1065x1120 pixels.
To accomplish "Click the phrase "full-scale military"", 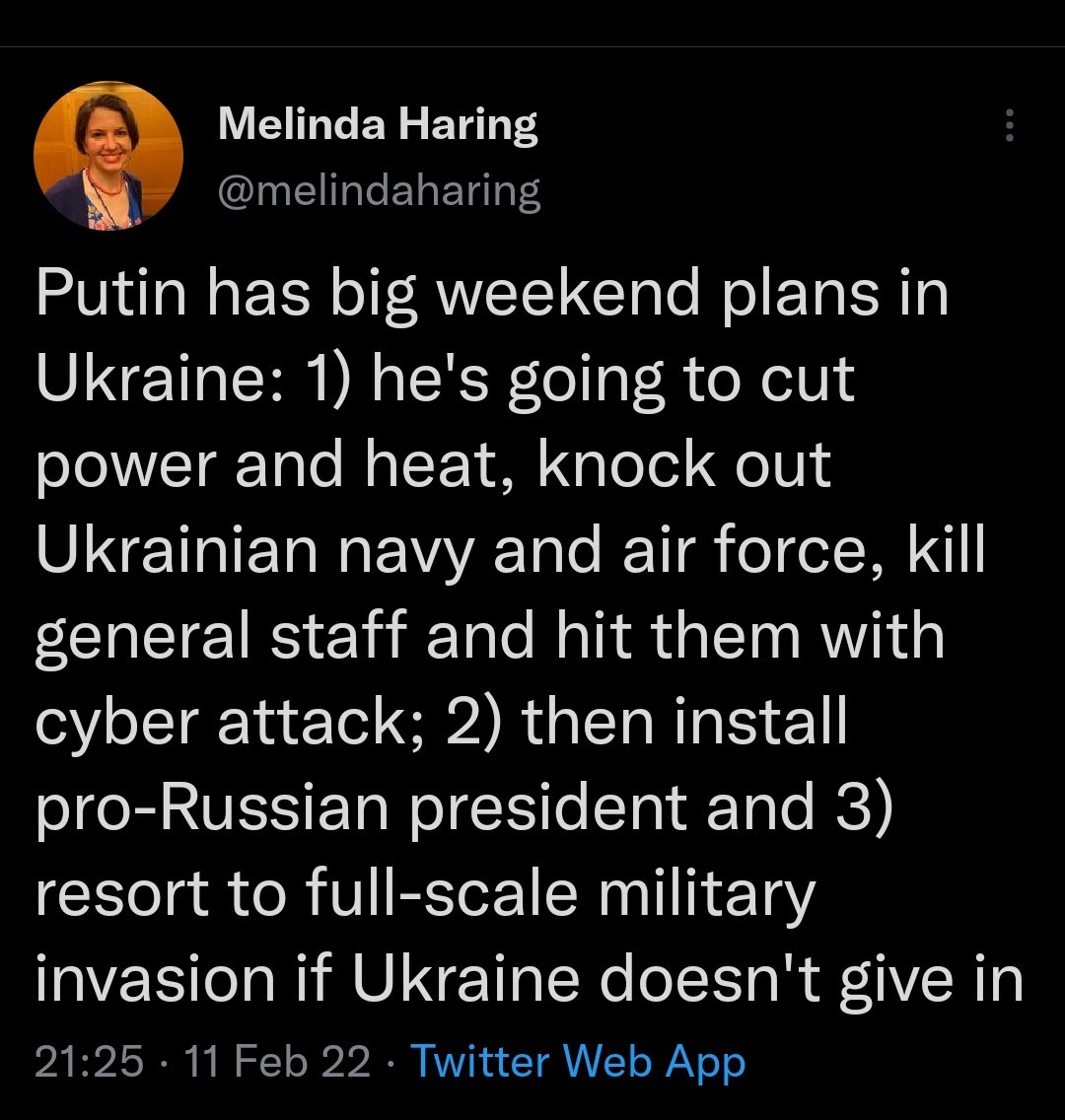I will [x=560, y=893].
